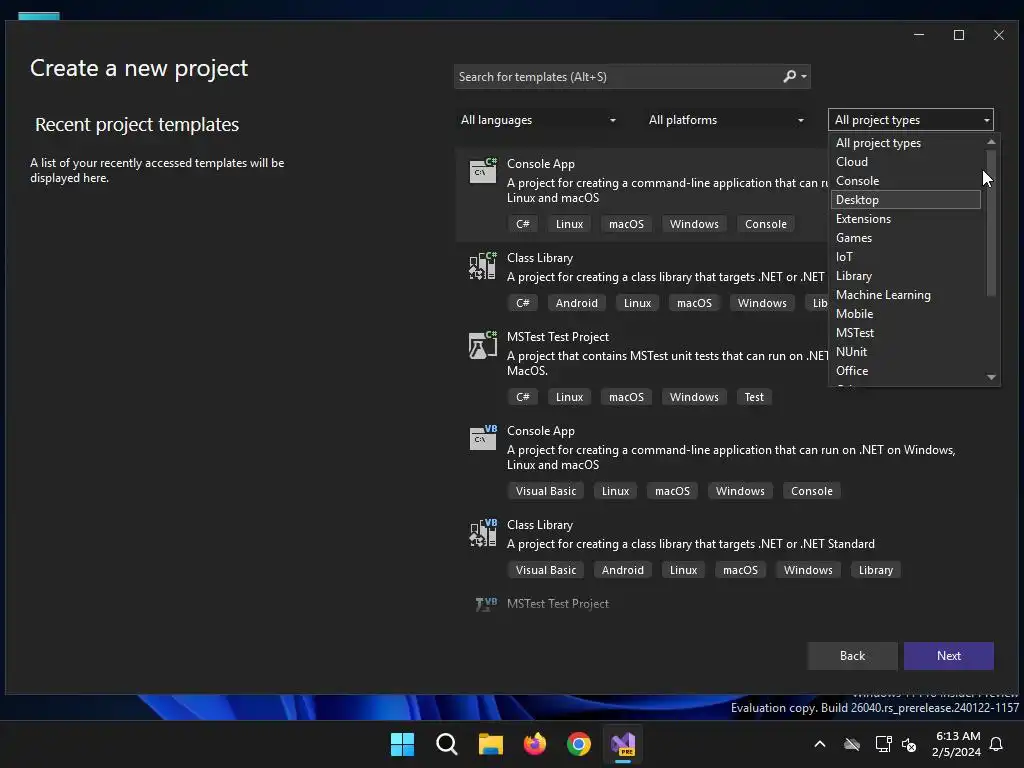Click the search magnifier icon in template search
Image resolution: width=1024 pixels, height=768 pixels.
[790, 76]
